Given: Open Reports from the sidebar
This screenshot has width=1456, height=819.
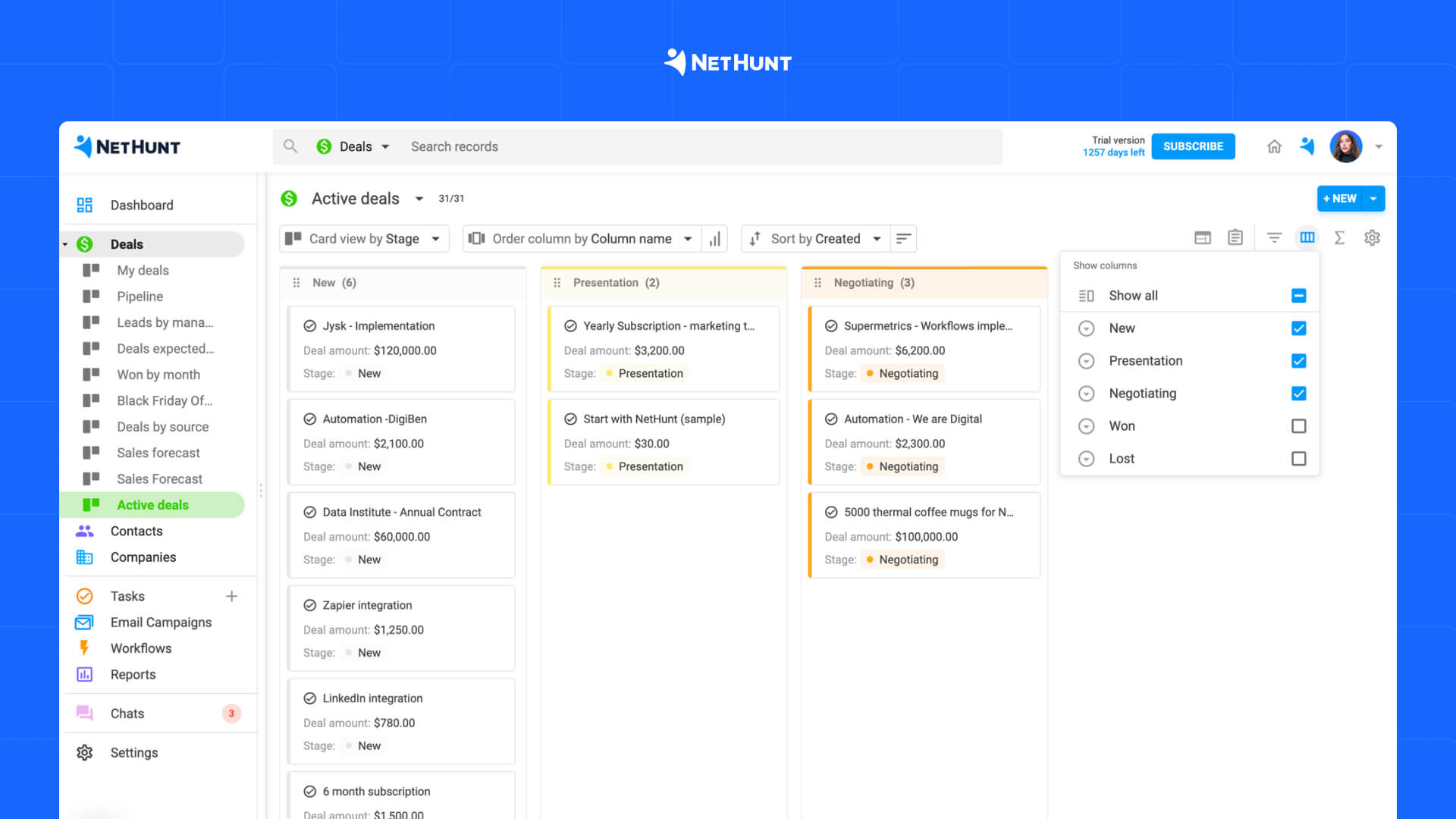Looking at the screenshot, I should (133, 674).
